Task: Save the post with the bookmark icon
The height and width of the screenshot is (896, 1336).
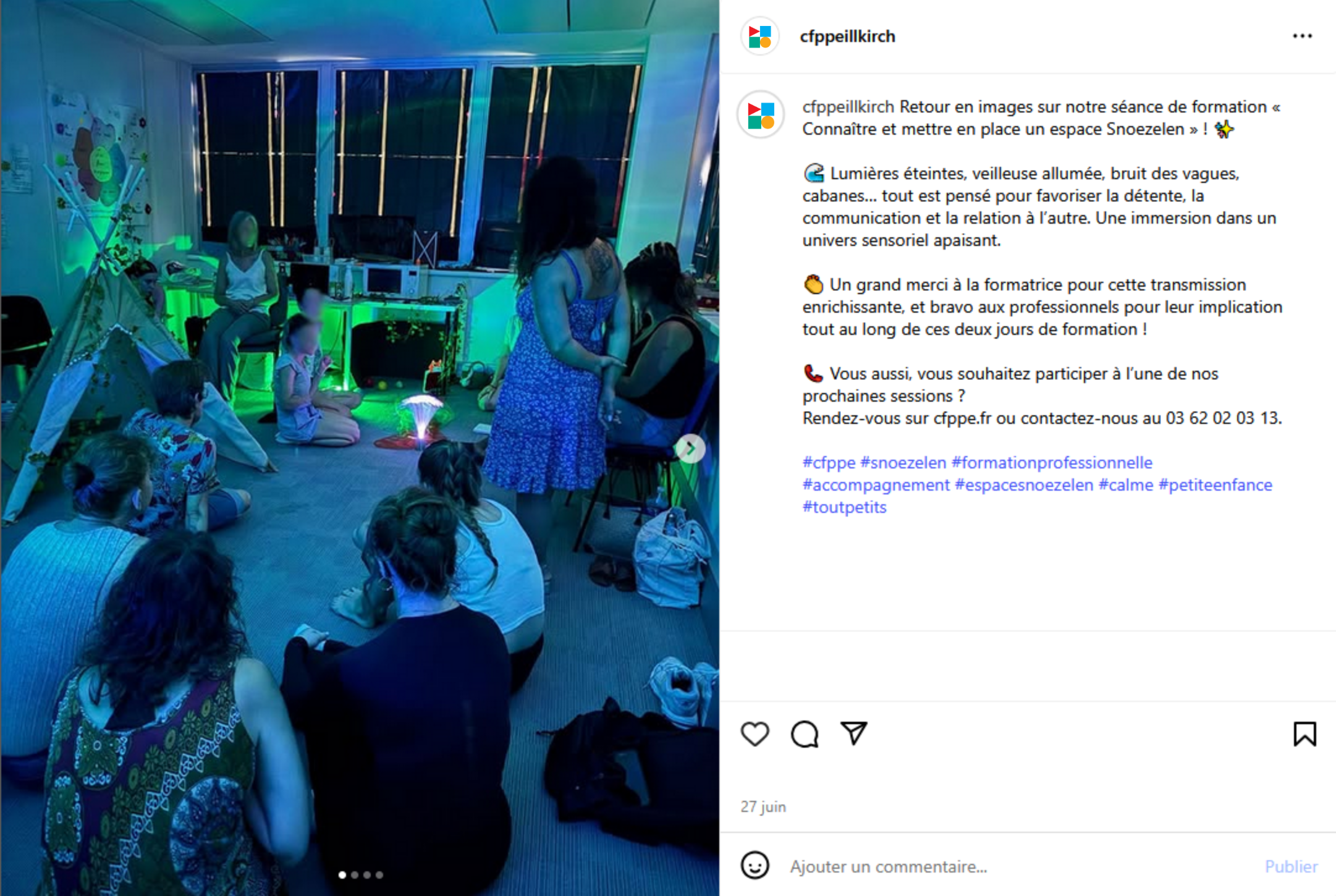Action: coord(1304,734)
